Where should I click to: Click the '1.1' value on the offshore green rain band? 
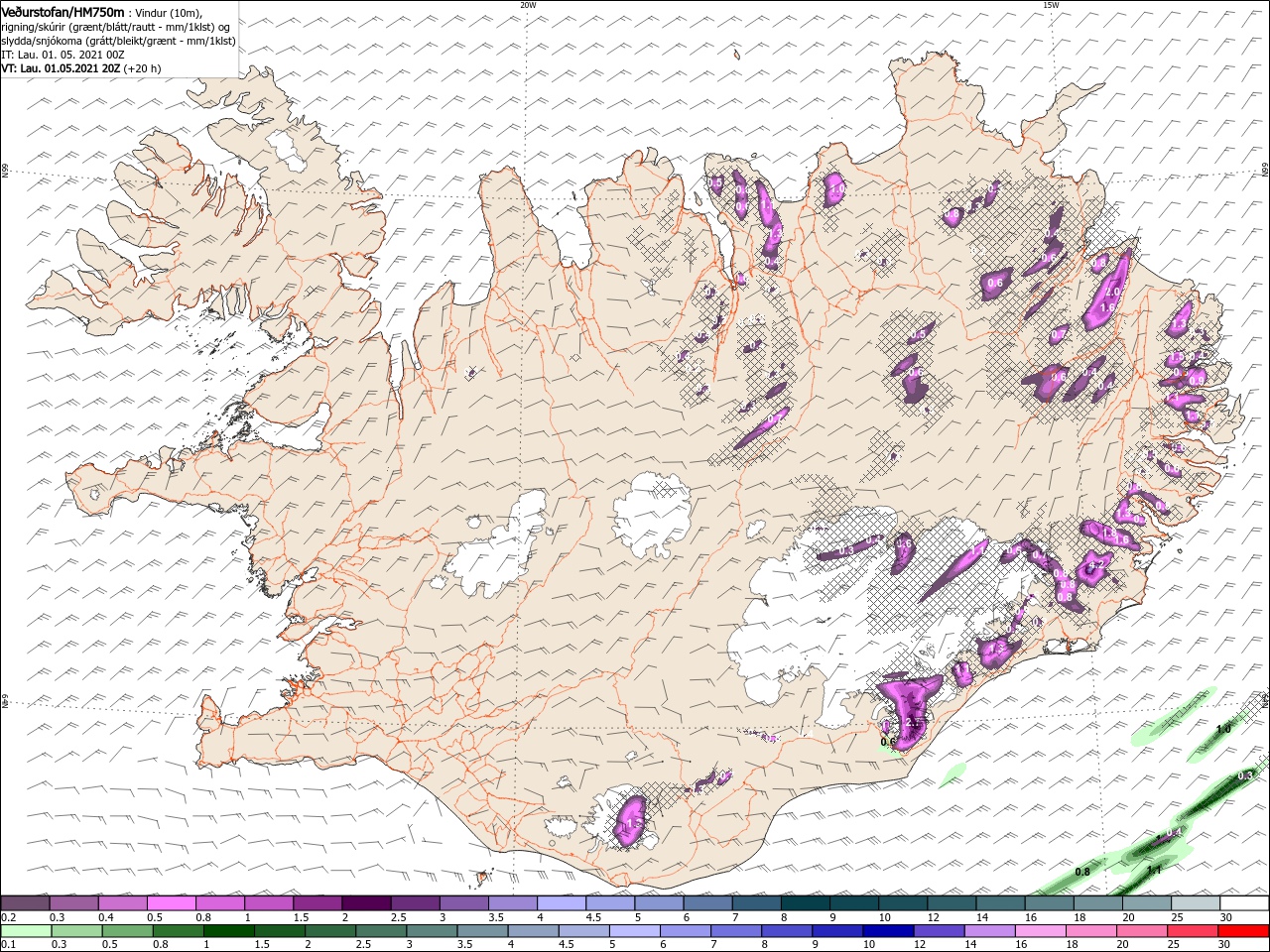pos(1154,870)
